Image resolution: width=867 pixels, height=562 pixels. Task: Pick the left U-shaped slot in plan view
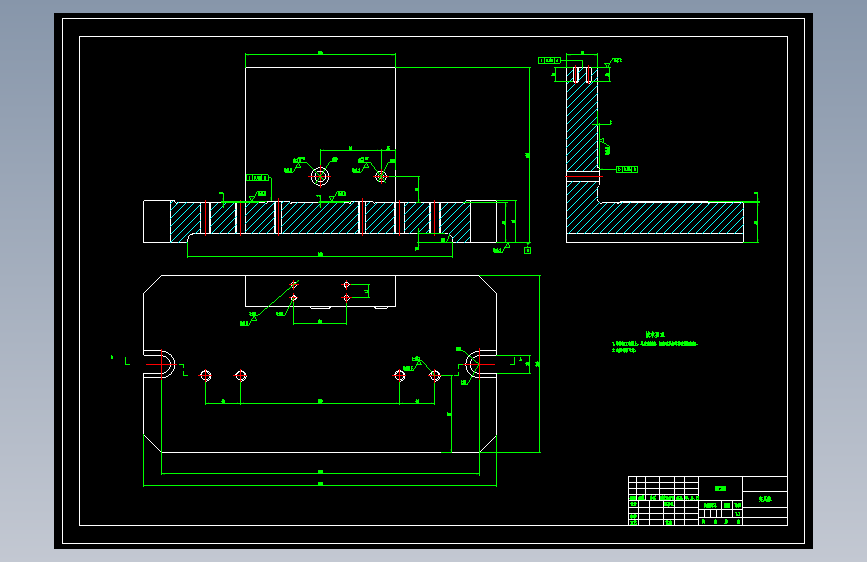coord(161,365)
